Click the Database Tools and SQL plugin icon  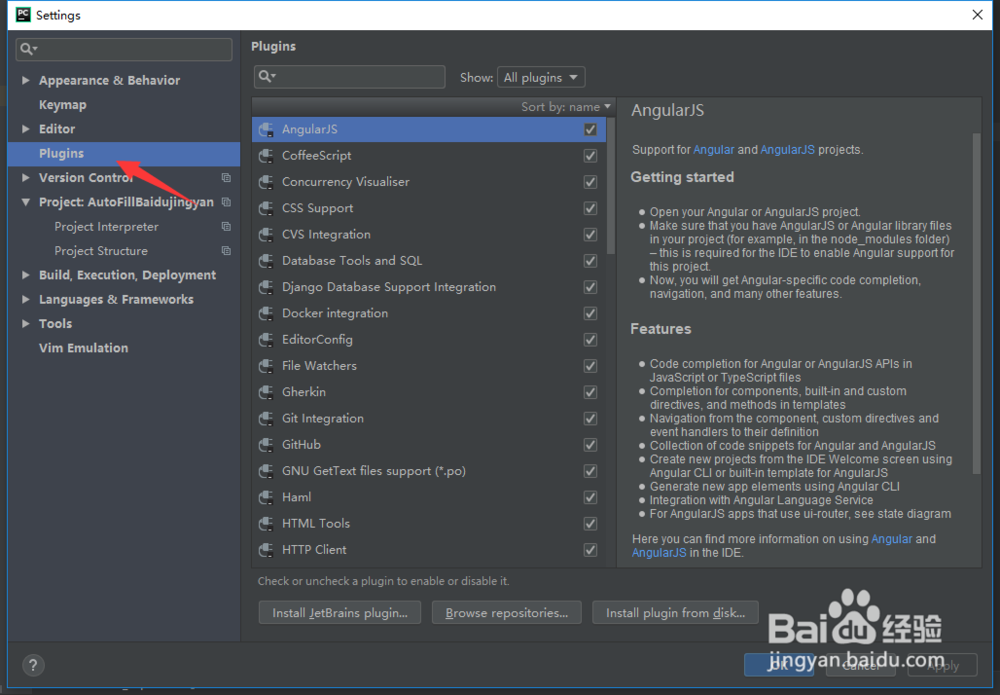click(266, 261)
